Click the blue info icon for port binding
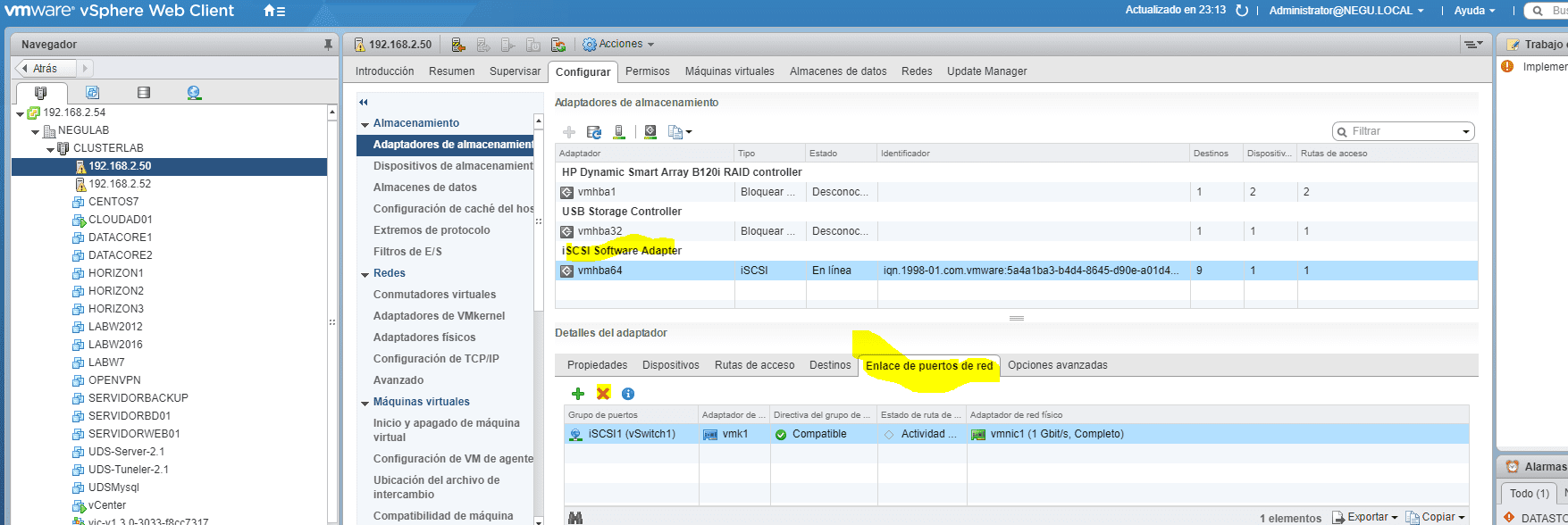The image size is (1568, 525). [x=628, y=394]
